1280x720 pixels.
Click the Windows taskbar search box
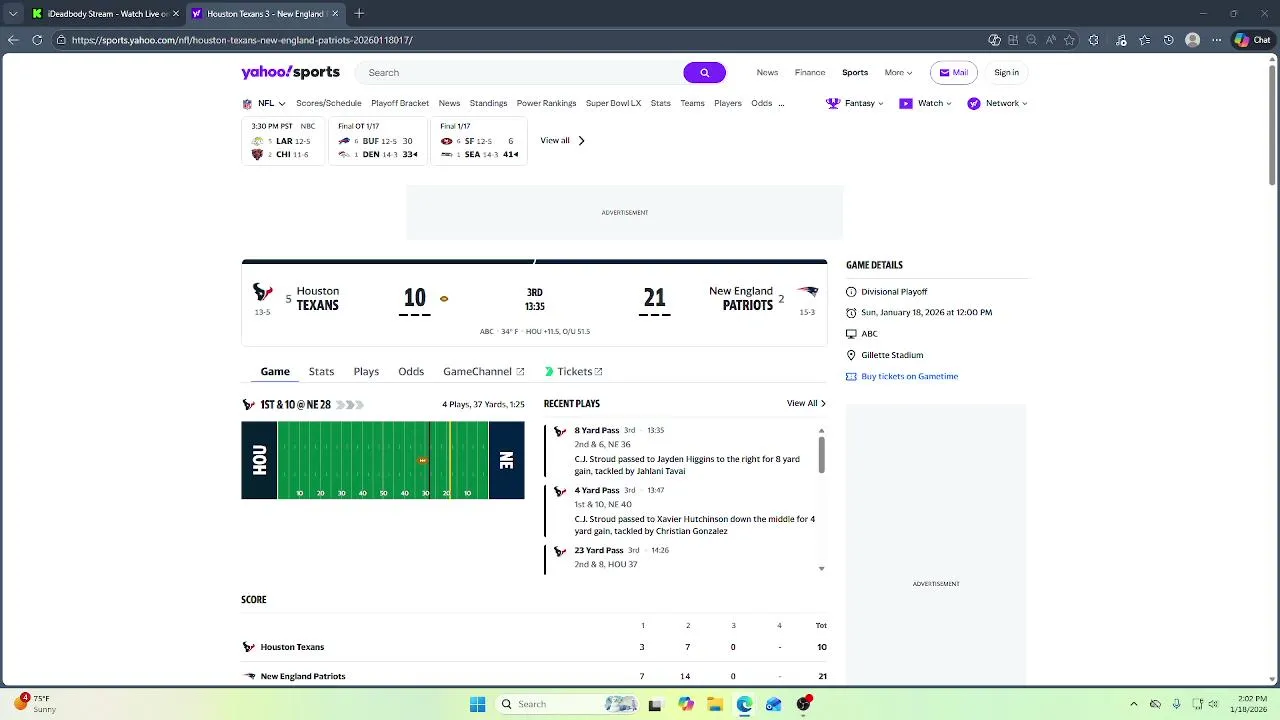(566, 704)
